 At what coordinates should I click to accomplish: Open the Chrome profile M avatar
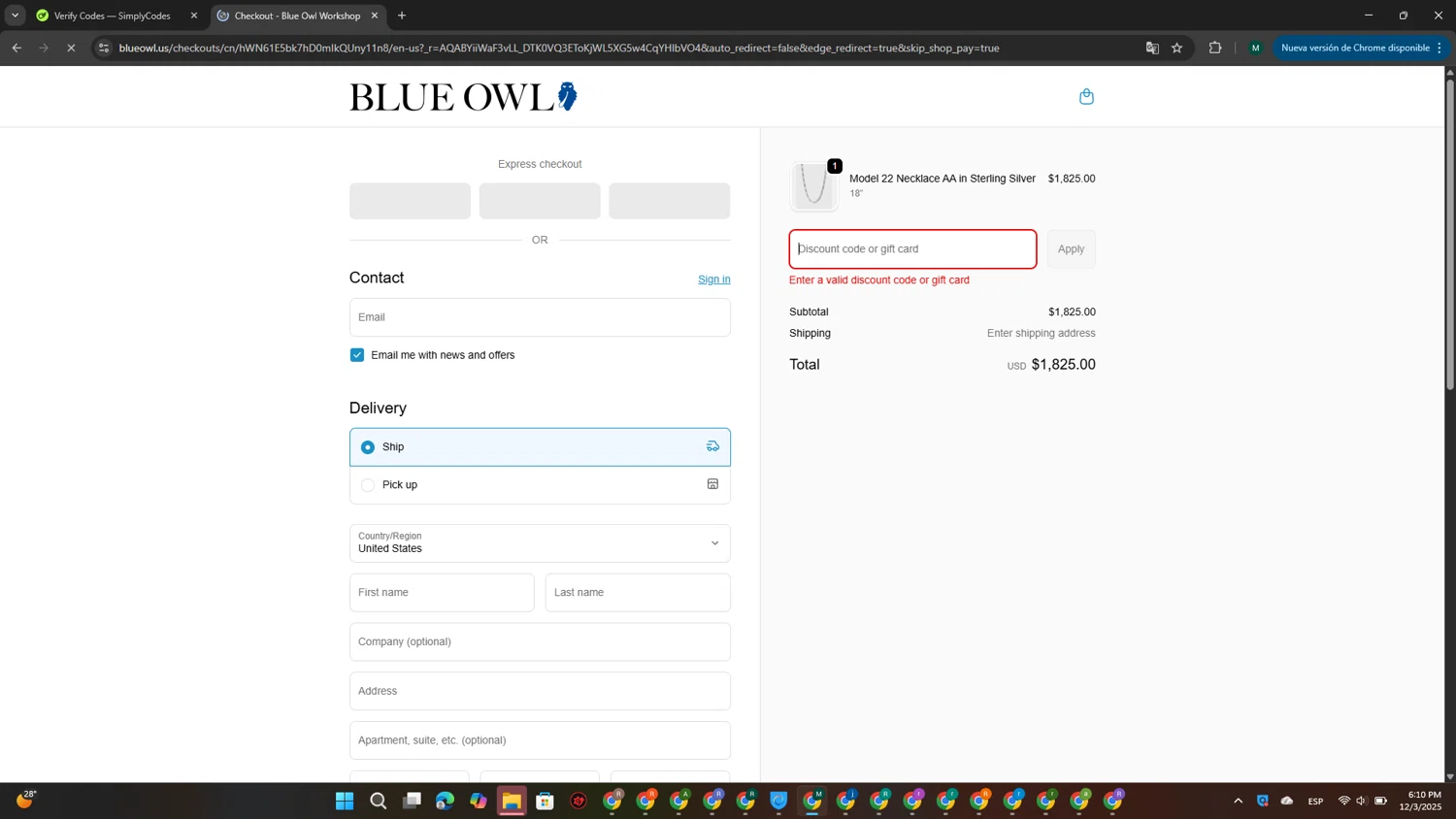(1255, 48)
